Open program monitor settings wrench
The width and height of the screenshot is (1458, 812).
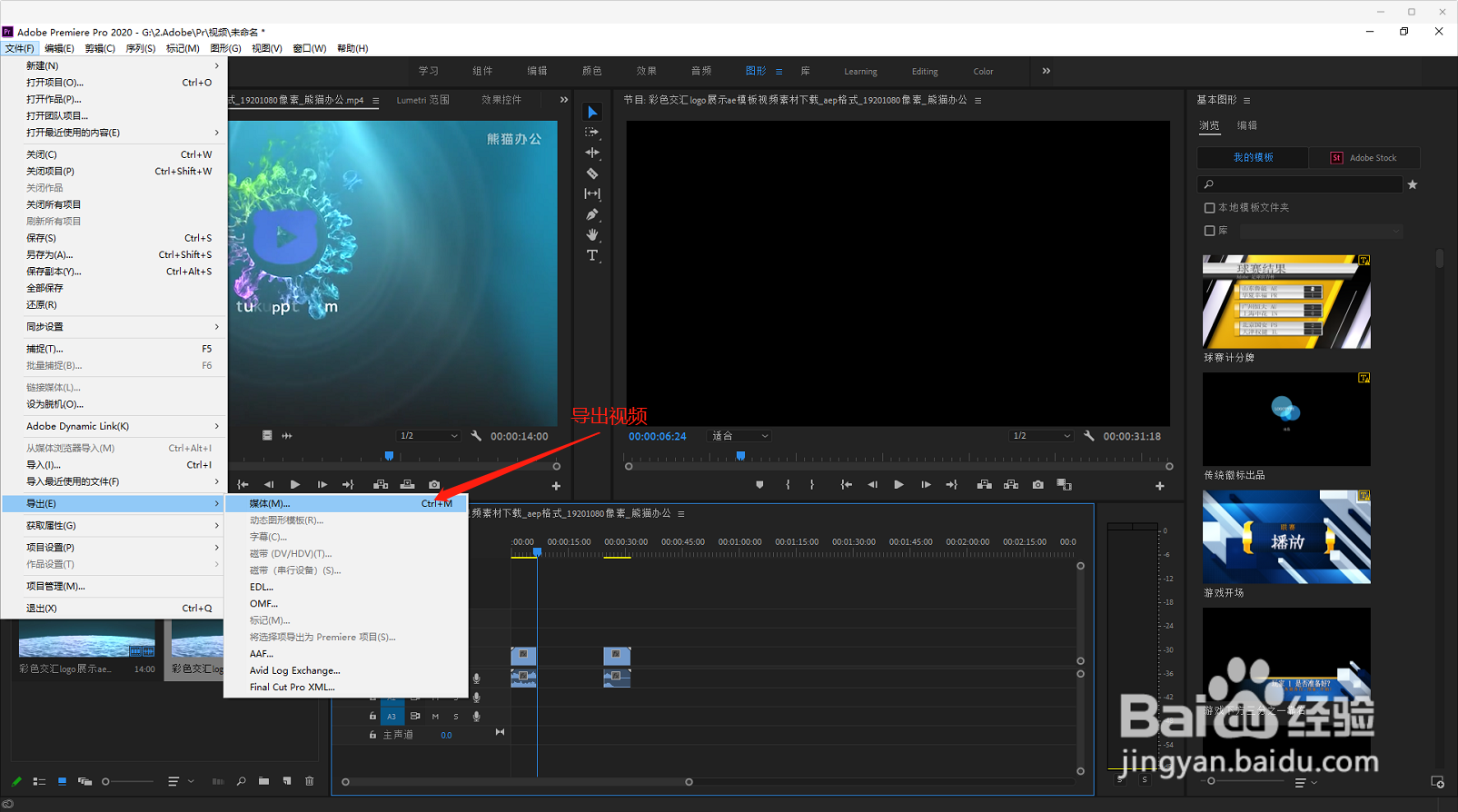point(1088,436)
